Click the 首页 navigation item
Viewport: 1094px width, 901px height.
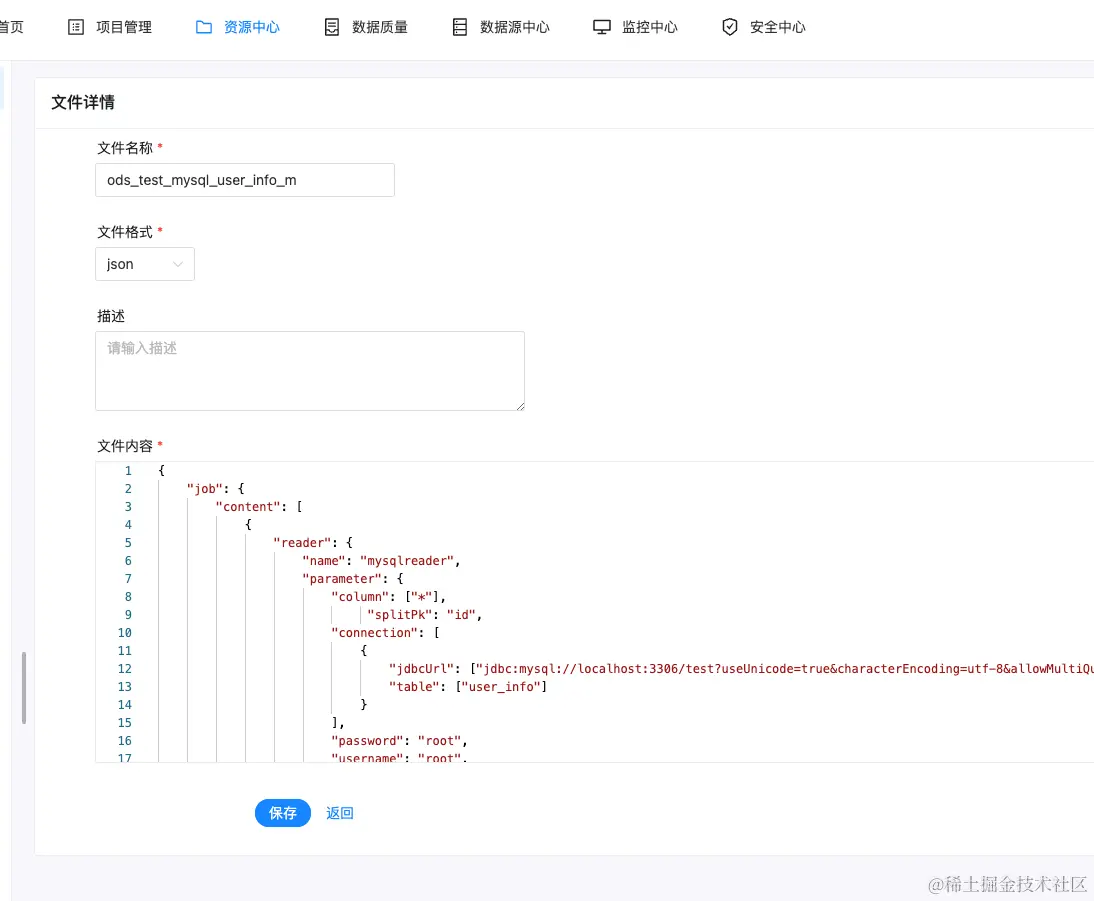(12, 27)
